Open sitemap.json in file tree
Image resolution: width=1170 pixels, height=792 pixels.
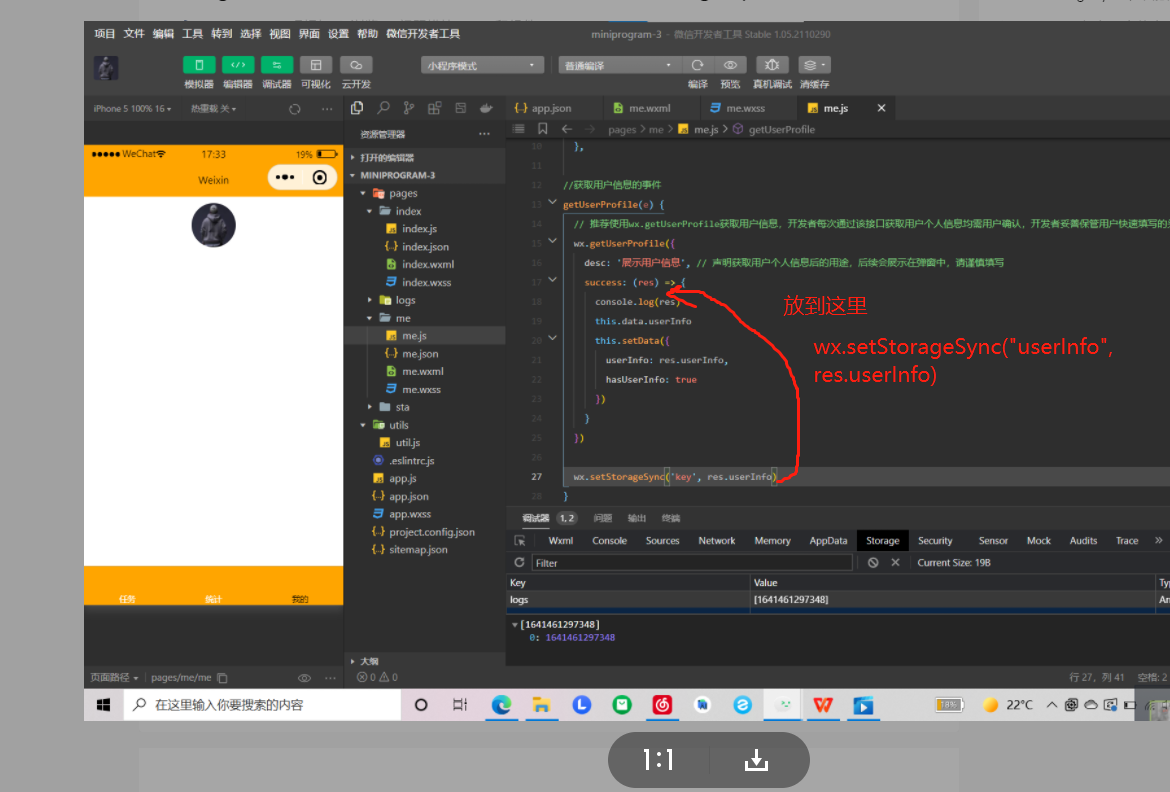point(418,549)
